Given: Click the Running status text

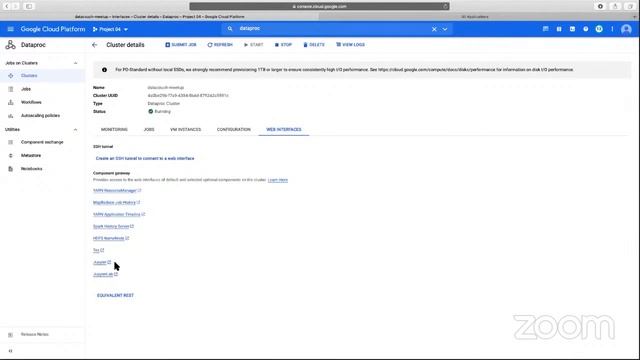Looking at the screenshot, I should click(x=162, y=111).
